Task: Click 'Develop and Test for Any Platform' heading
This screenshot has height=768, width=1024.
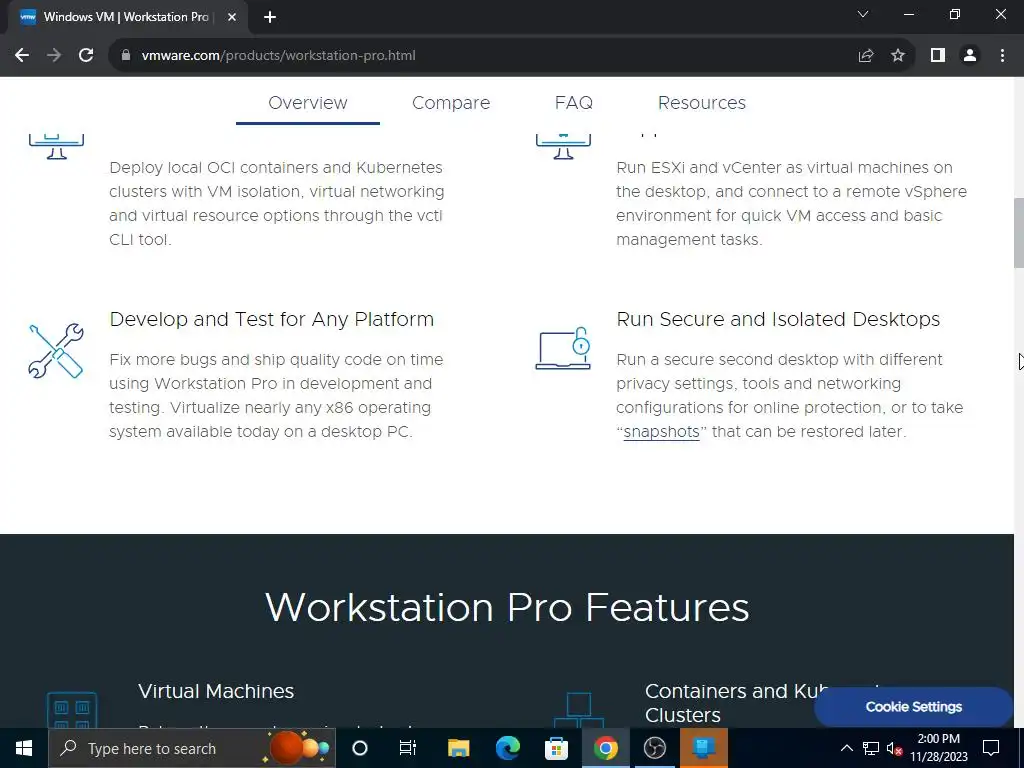Action: (272, 319)
